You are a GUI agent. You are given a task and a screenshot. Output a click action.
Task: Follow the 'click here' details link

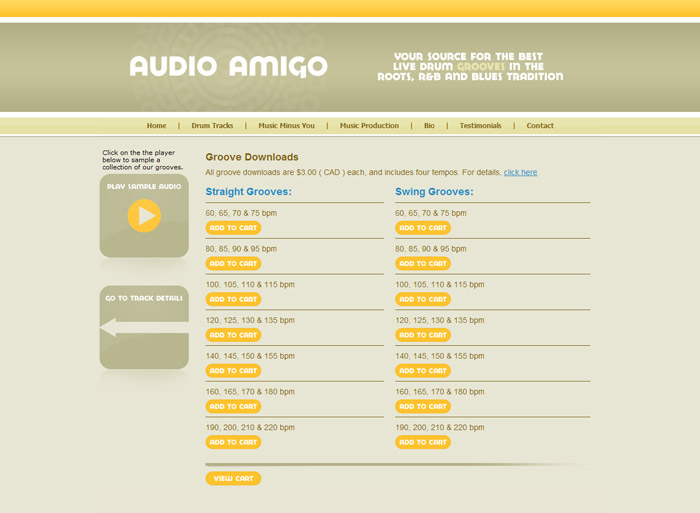coord(521,172)
